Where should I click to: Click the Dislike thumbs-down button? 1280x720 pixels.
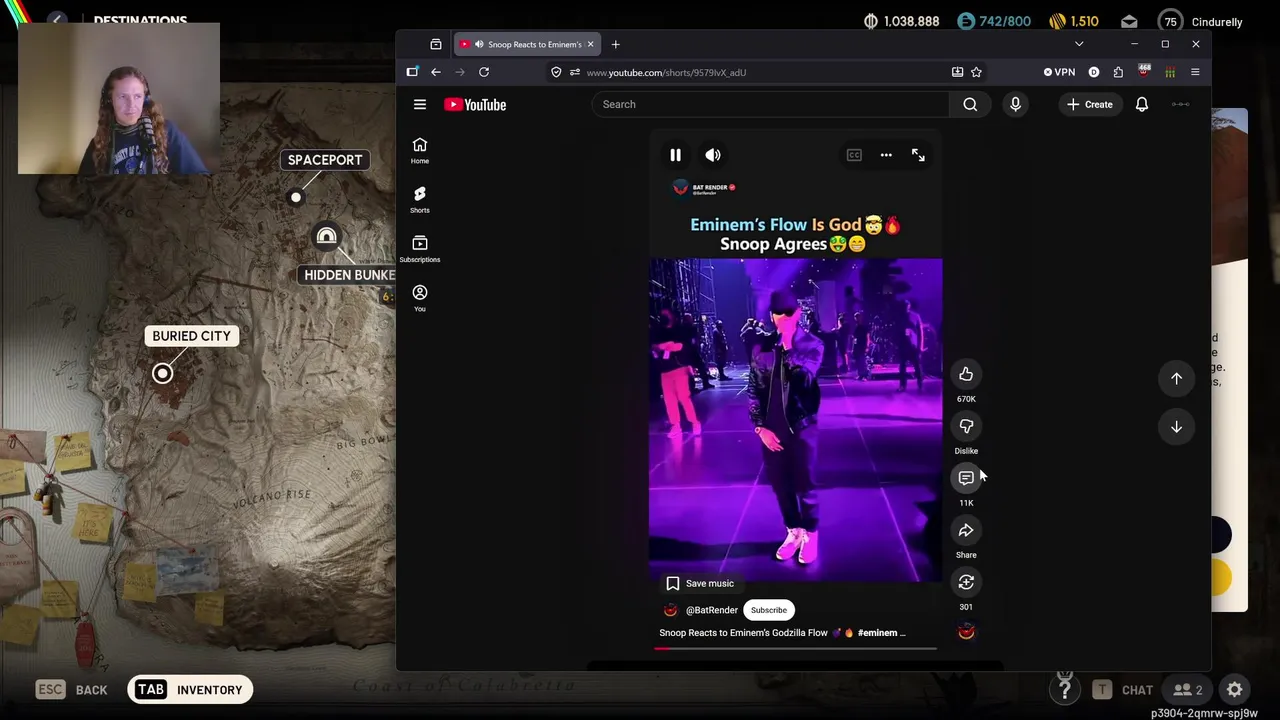tap(966, 426)
